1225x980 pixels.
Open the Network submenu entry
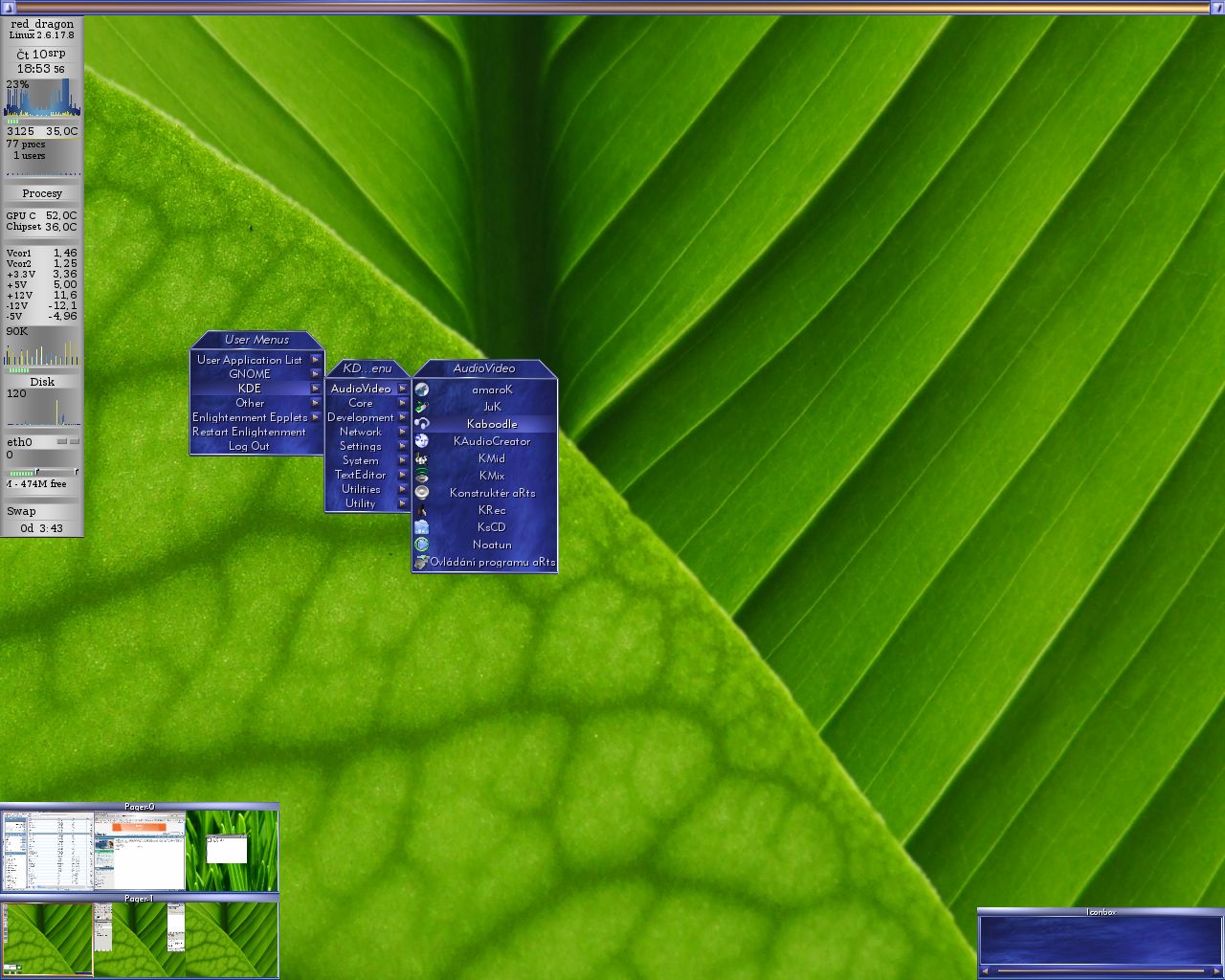(x=361, y=432)
